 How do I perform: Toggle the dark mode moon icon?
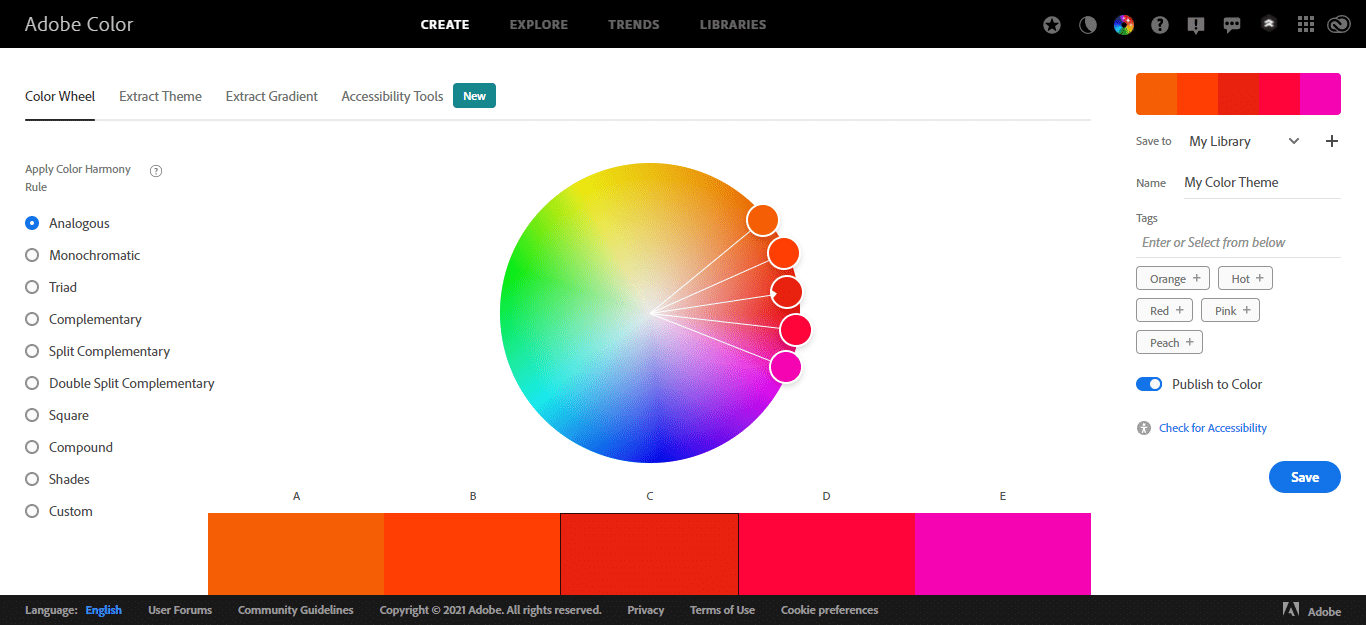coord(1088,25)
